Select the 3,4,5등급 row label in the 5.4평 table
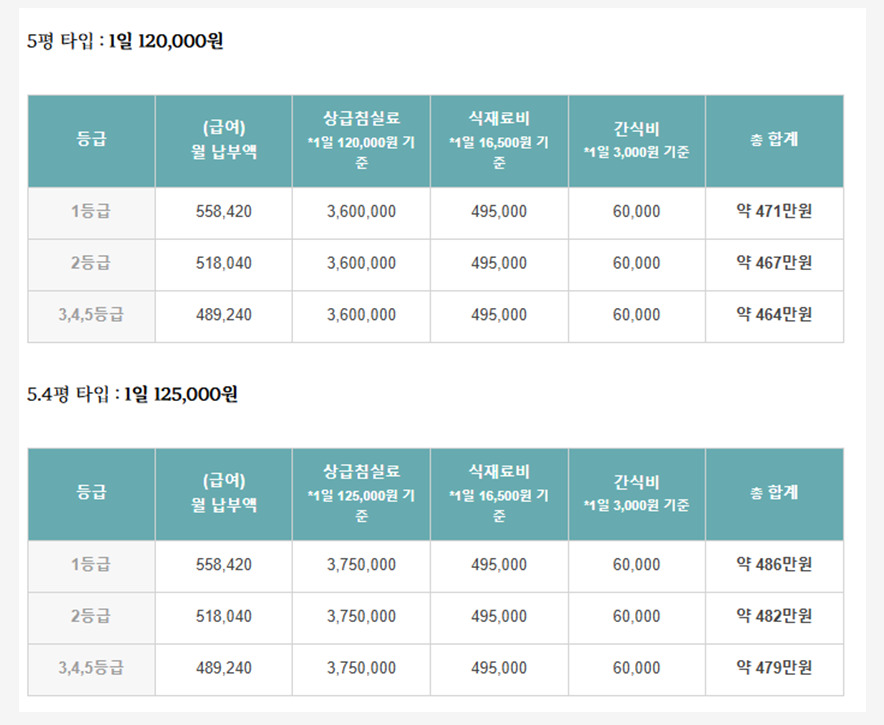884x725 pixels. point(91,667)
